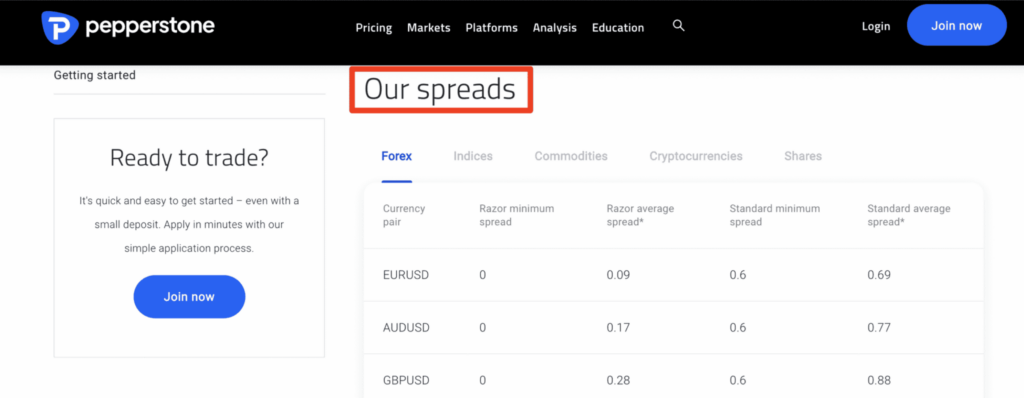The width and height of the screenshot is (1024, 398).
Task: Click the pepperstone wordmark in header
Action: [150, 27]
